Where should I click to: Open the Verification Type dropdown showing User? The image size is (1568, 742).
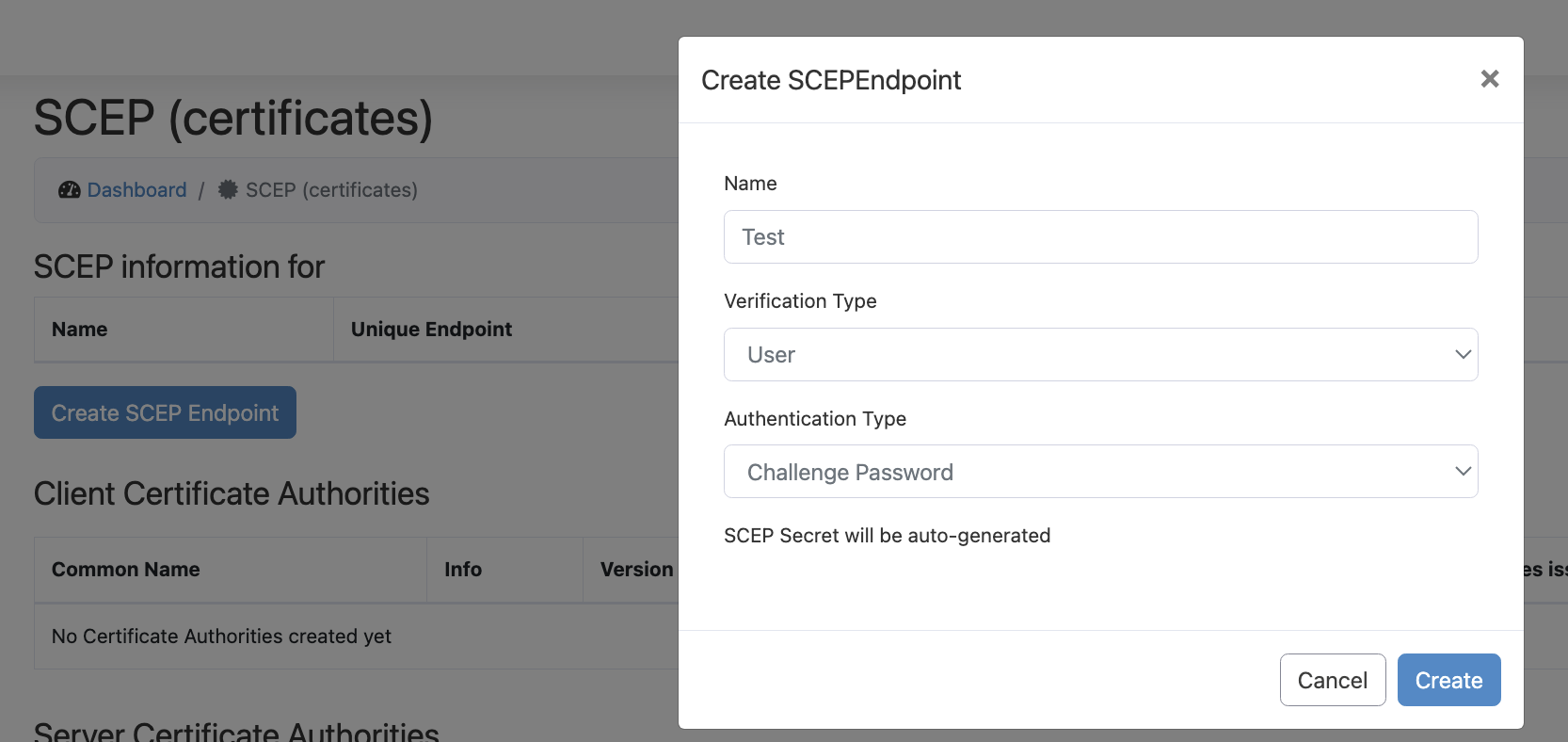coord(1099,355)
